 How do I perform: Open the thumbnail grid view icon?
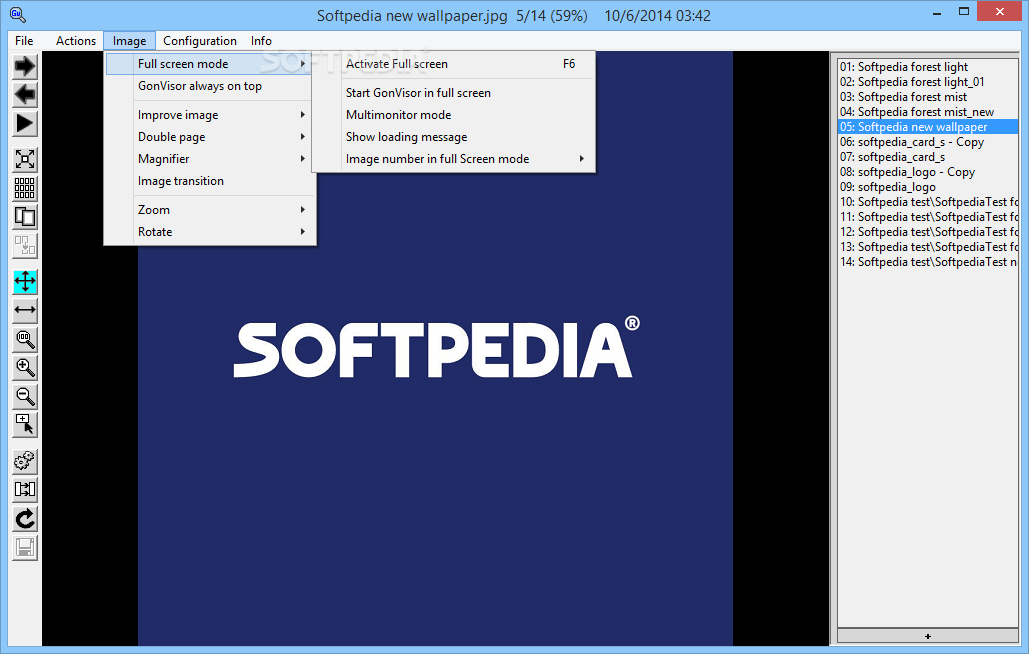[25, 188]
